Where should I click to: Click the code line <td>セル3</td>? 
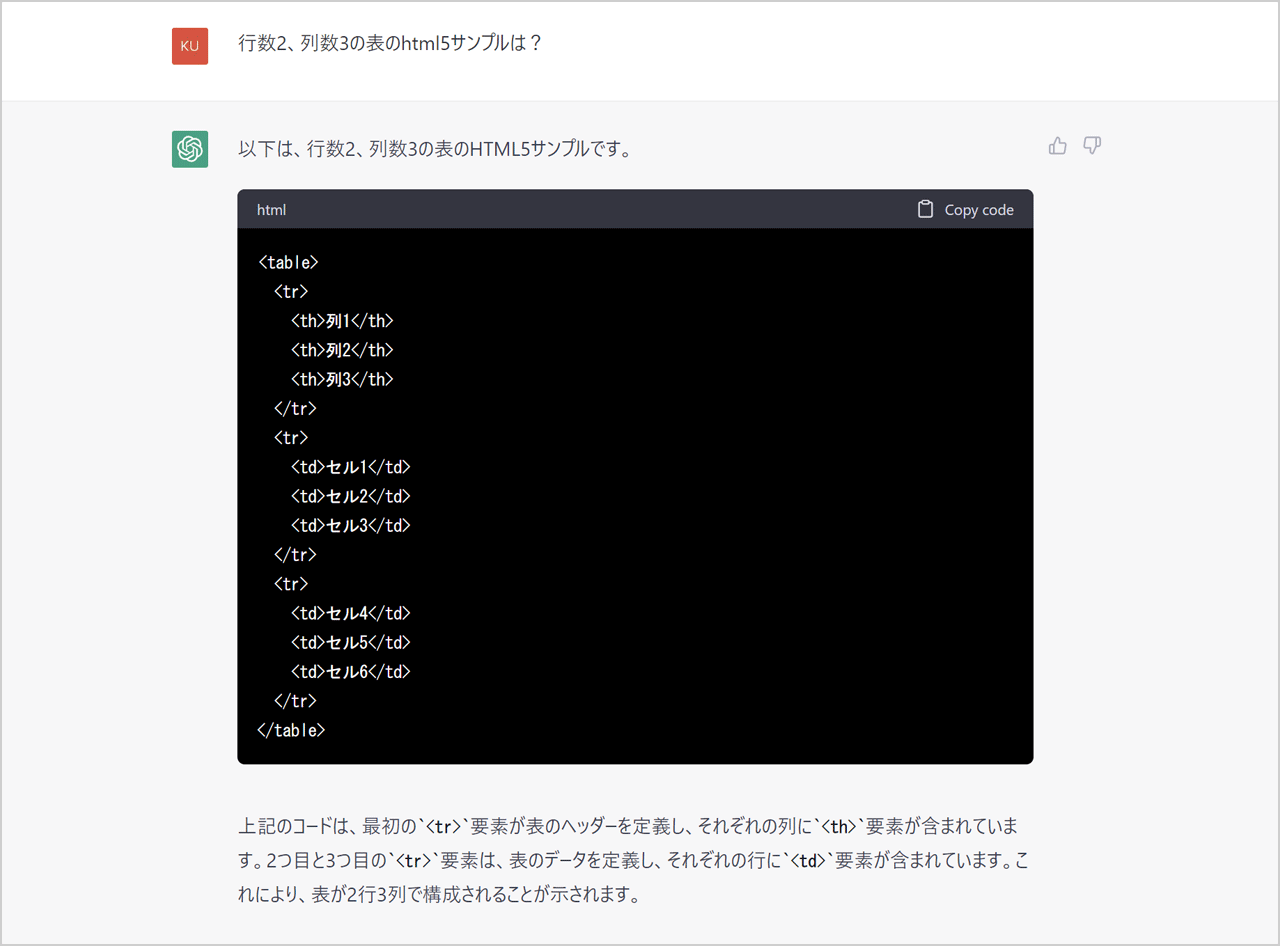click(350, 525)
